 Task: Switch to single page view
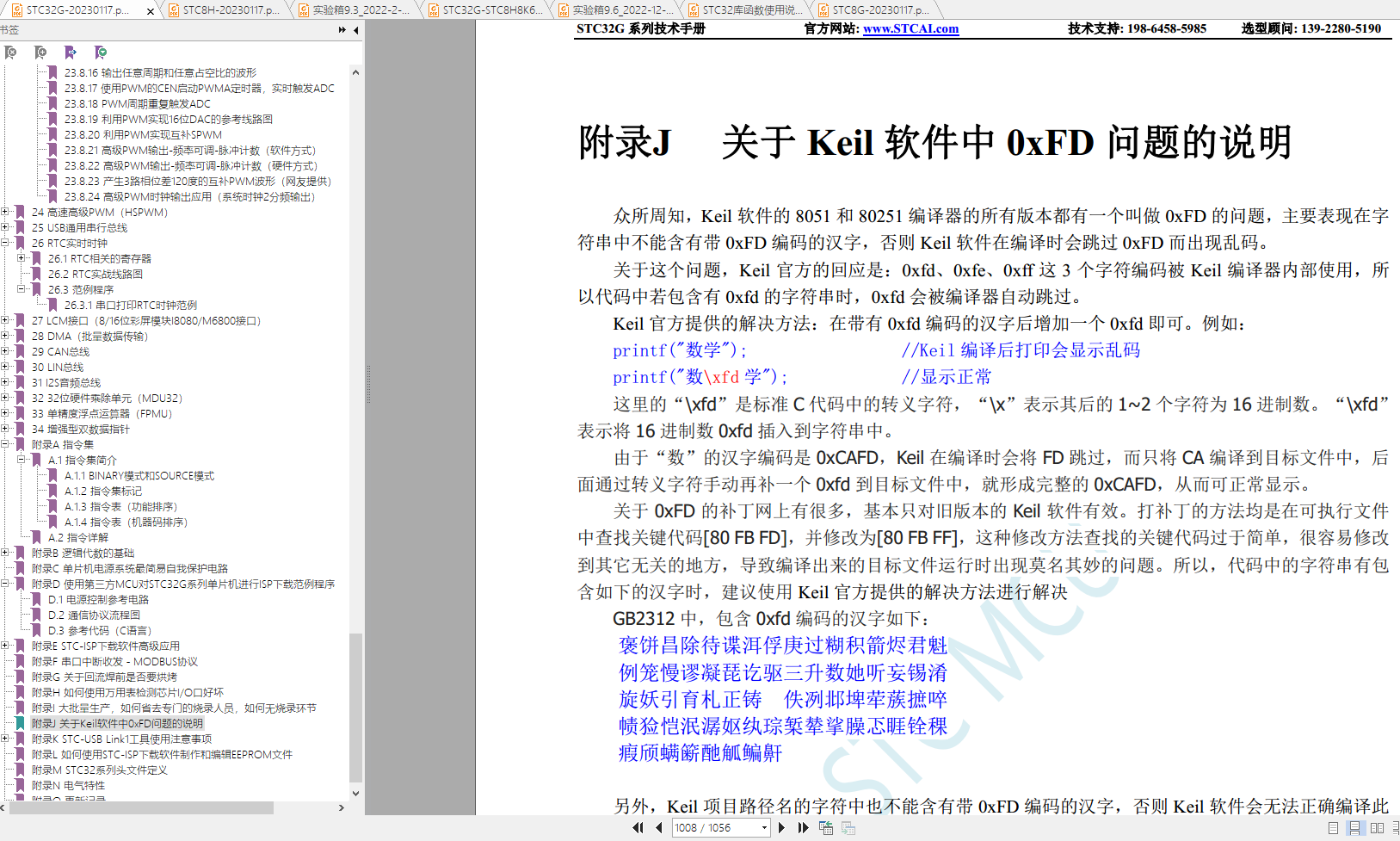pos(1333,827)
